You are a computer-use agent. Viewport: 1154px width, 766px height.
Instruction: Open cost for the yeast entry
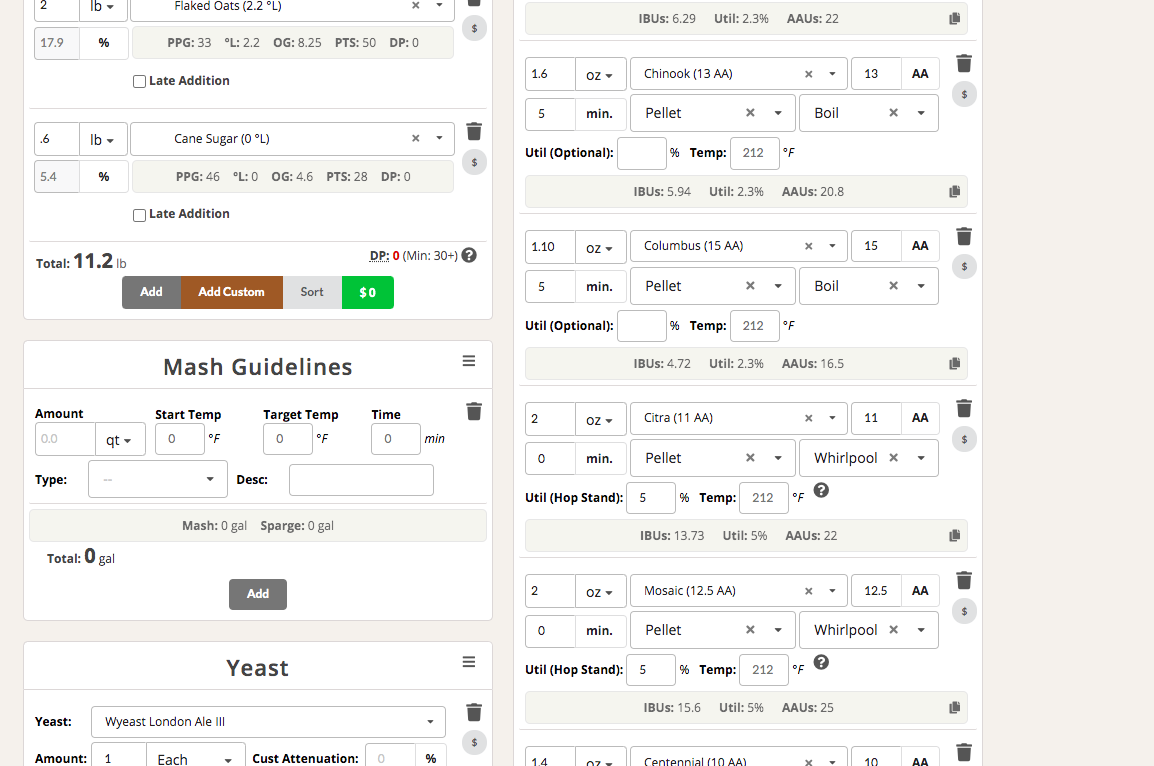click(474, 742)
